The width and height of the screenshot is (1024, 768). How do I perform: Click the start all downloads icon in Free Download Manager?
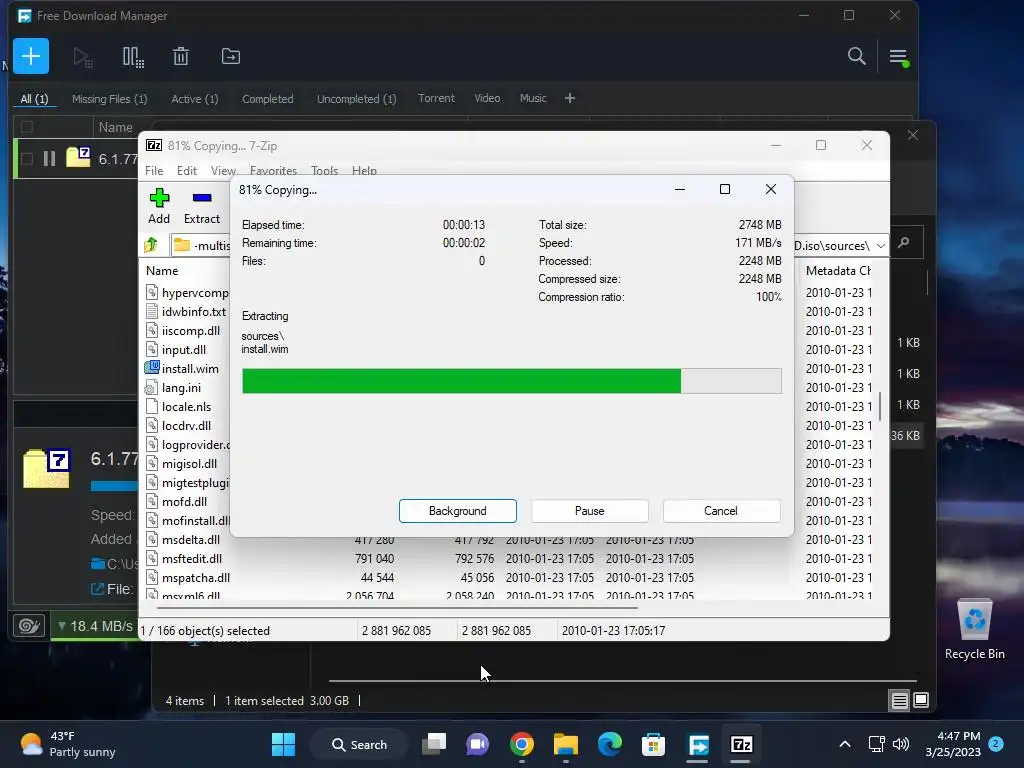coord(82,57)
